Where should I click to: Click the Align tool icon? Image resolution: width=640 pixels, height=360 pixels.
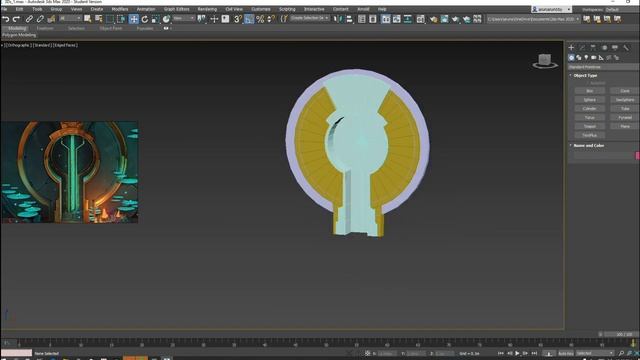[x=349, y=19]
